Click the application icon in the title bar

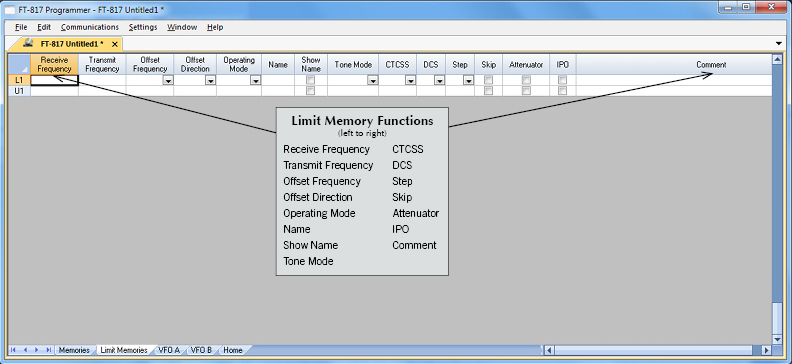point(10,10)
